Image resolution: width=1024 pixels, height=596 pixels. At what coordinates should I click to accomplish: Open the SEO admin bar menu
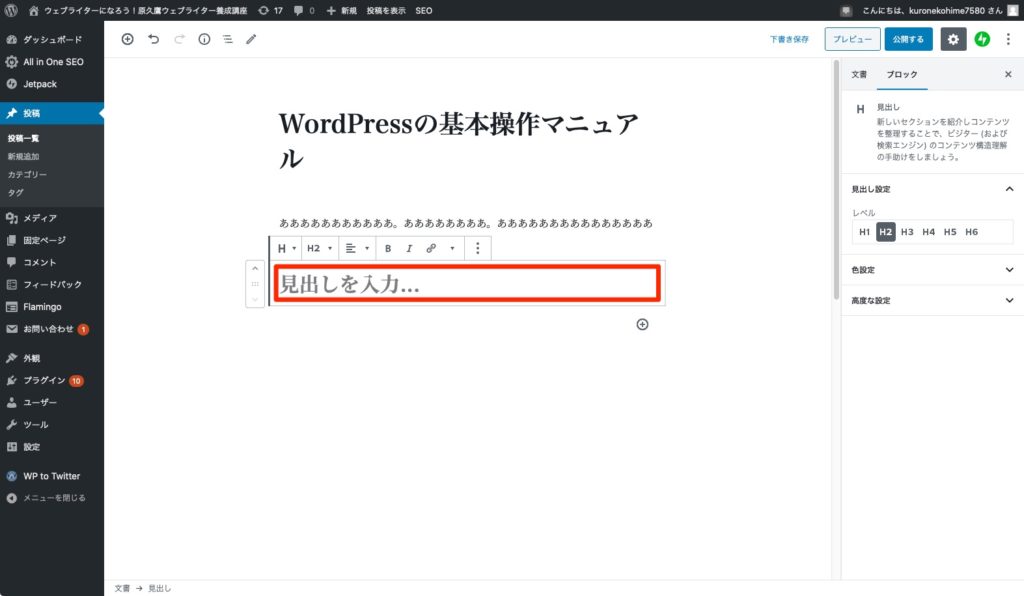point(424,10)
